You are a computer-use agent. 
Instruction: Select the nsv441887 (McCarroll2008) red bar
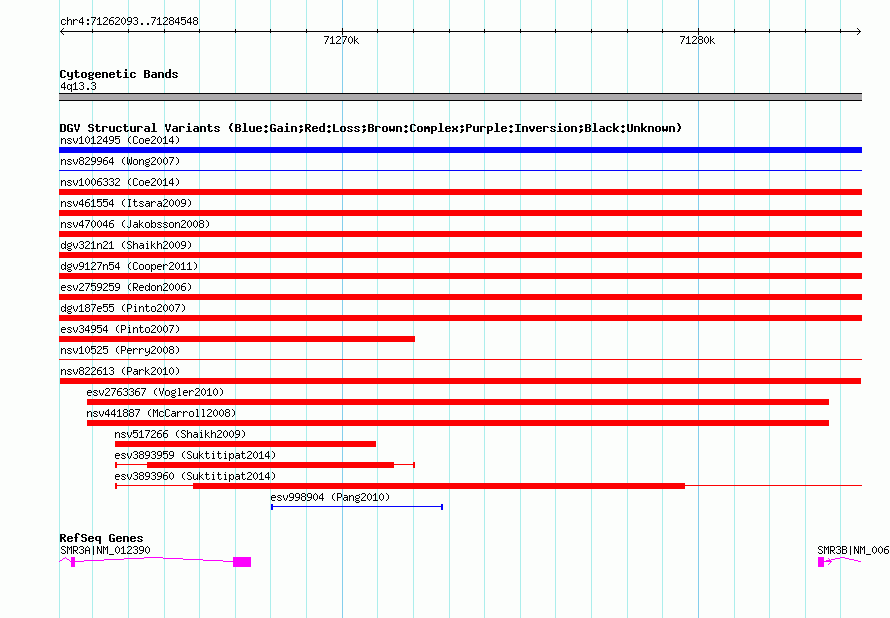pos(457,423)
